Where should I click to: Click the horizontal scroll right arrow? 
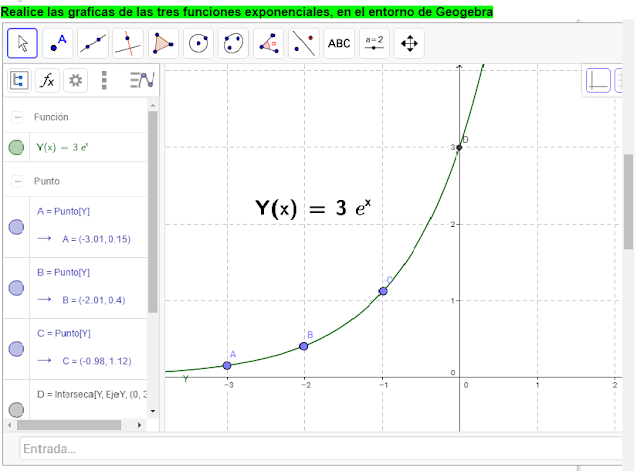[x=139, y=425]
